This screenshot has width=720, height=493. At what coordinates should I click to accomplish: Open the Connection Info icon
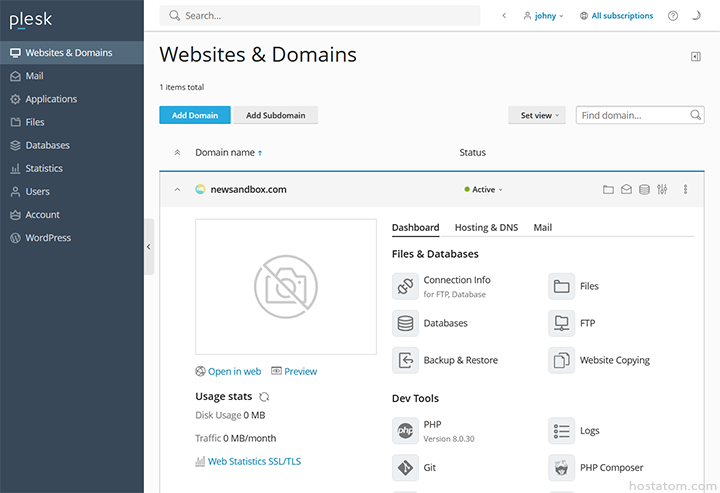tap(405, 286)
